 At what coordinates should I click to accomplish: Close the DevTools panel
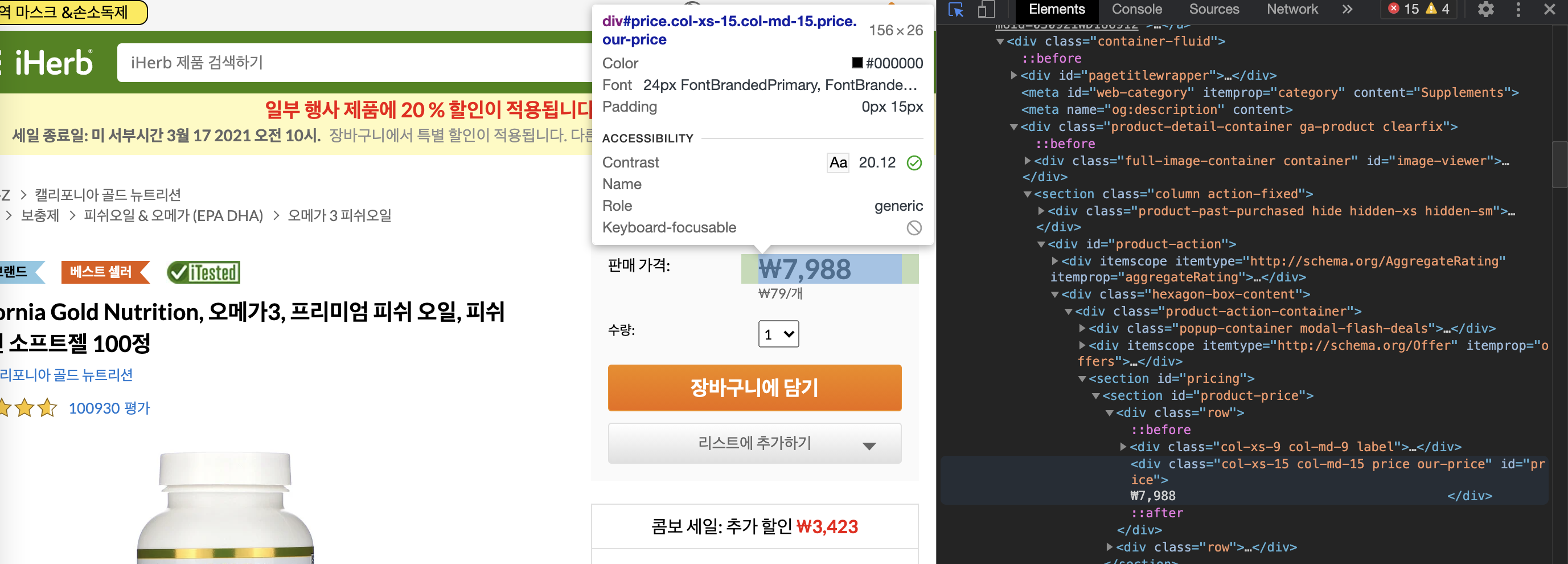click(1550, 10)
